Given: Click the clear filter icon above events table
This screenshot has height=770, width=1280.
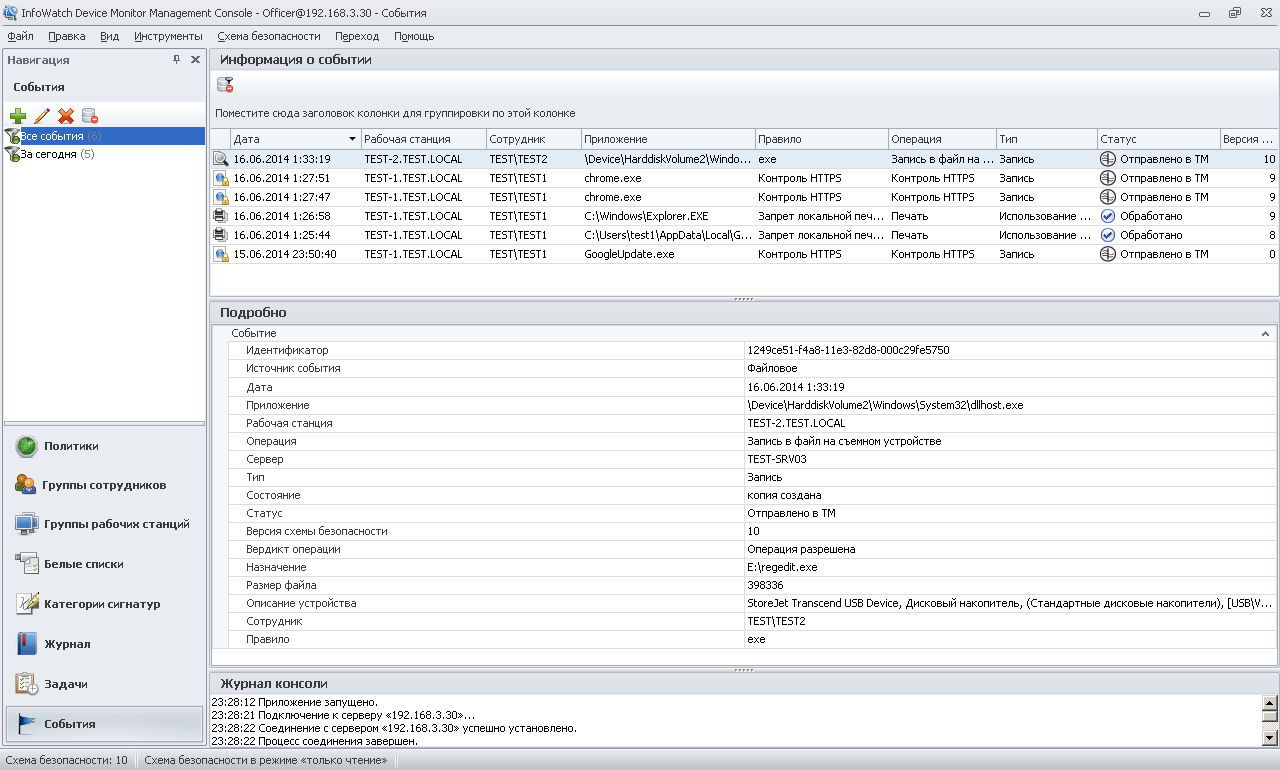Looking at the screenshot, I should coord(225,85).
